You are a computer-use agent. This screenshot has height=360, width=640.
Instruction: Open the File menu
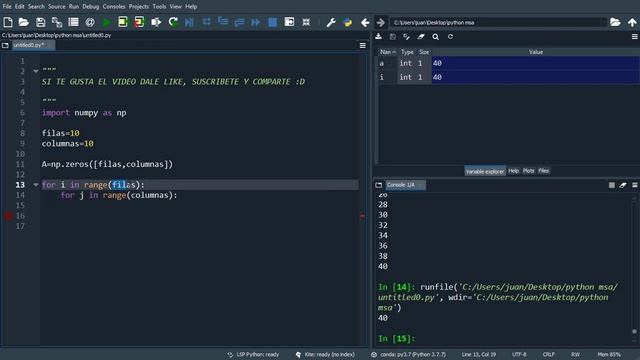pyautogui.click(x=7, y=7)
